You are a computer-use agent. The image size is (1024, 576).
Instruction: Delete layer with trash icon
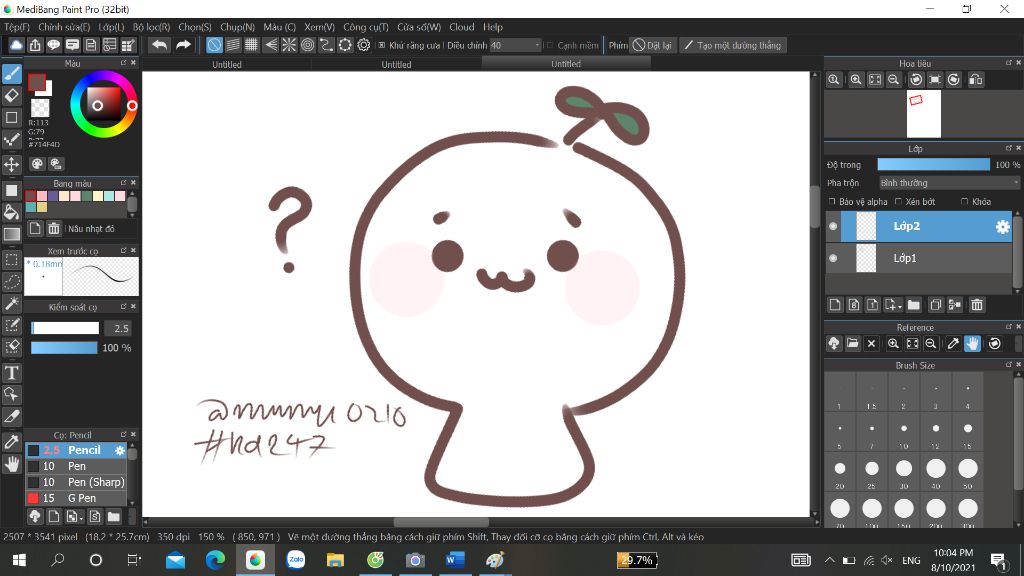coord(976,305)
